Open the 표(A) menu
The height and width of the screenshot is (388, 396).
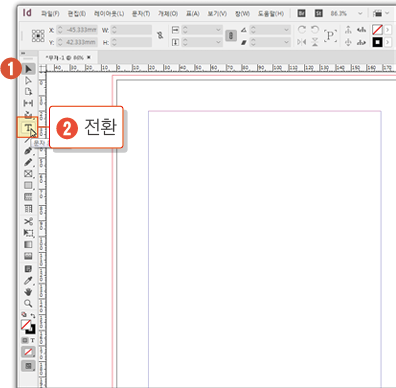click(193, 14)
